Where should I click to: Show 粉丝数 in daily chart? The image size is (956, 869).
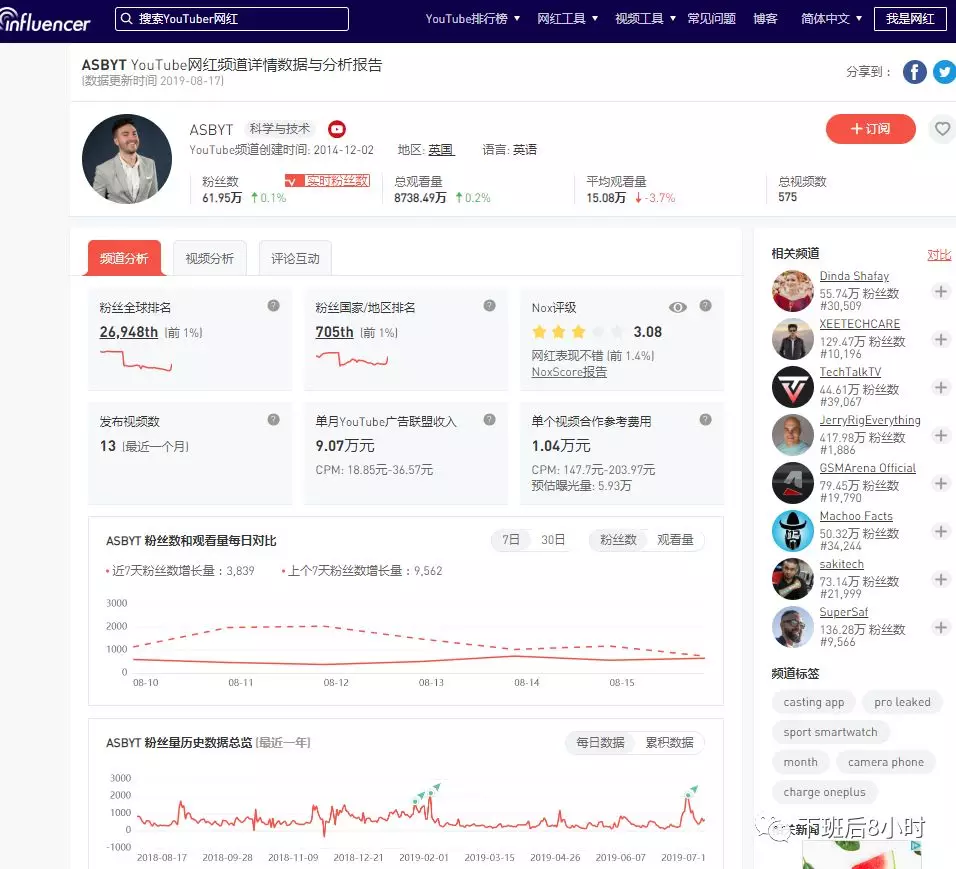coord(618,540)
